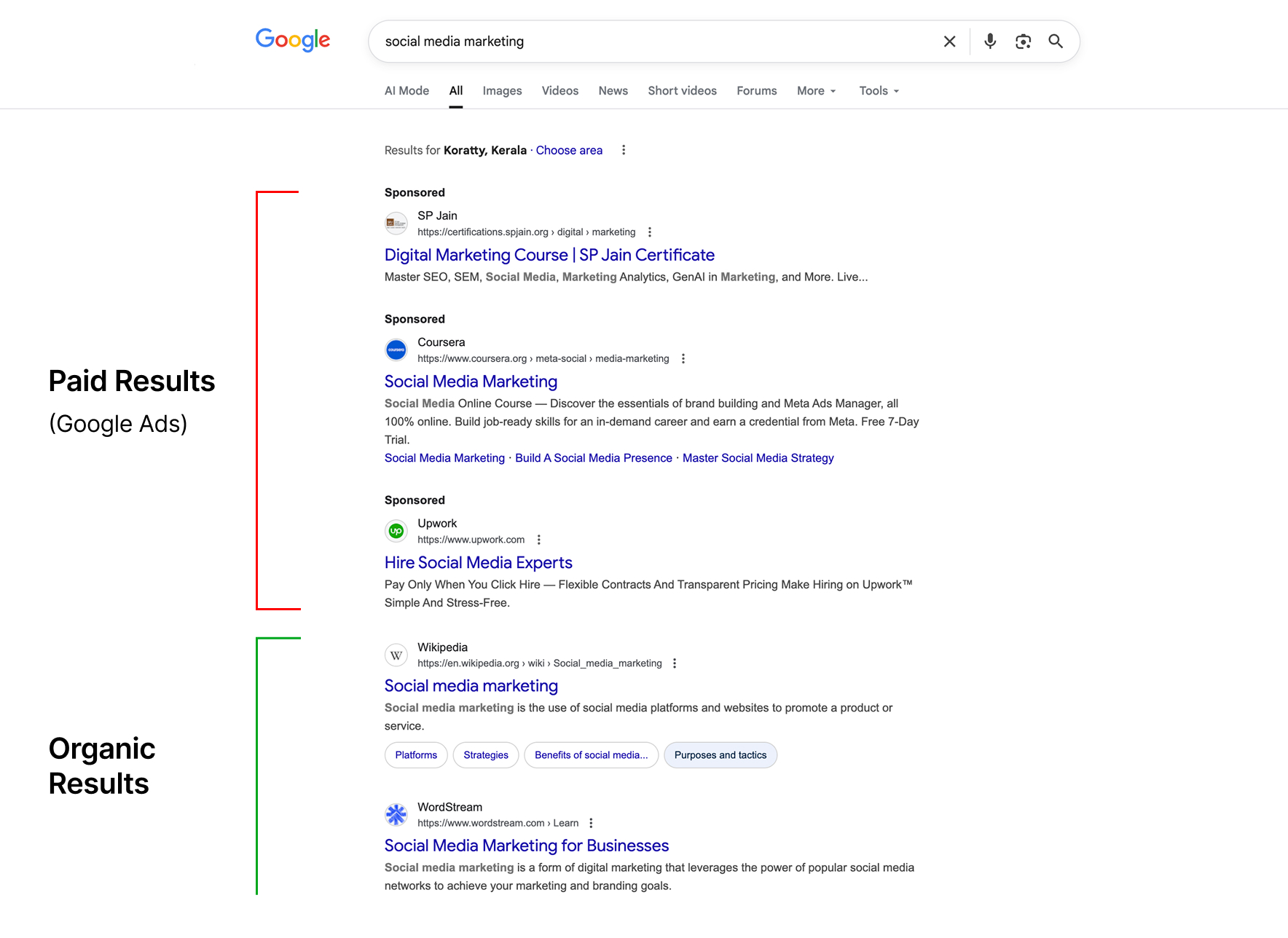This screenshot has height=938, width=1288.
Task: Click the Choose area link
Action: pyautogui.click(x=569, y=150)
